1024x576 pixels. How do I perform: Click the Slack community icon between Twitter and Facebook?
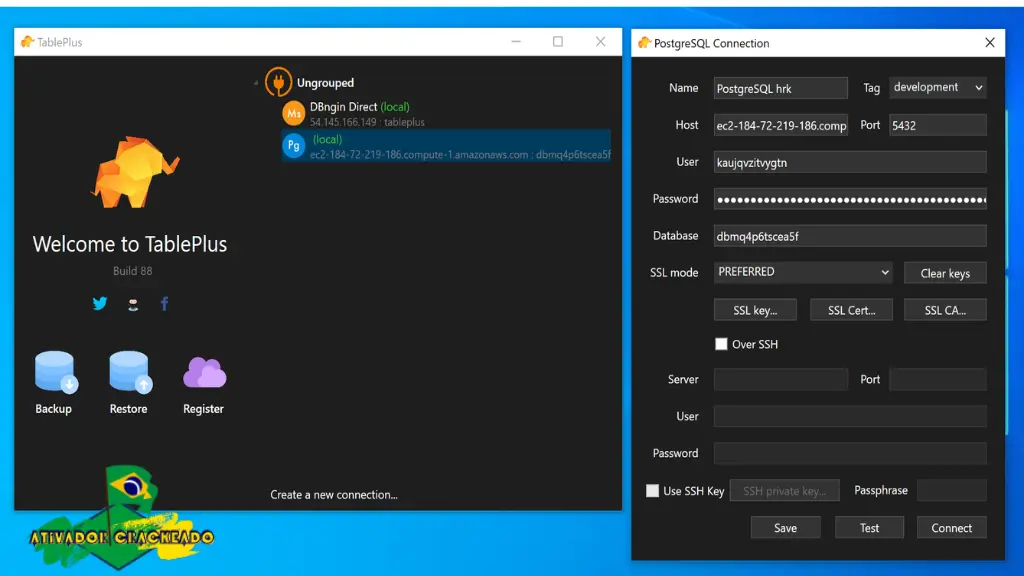[133, 304]
